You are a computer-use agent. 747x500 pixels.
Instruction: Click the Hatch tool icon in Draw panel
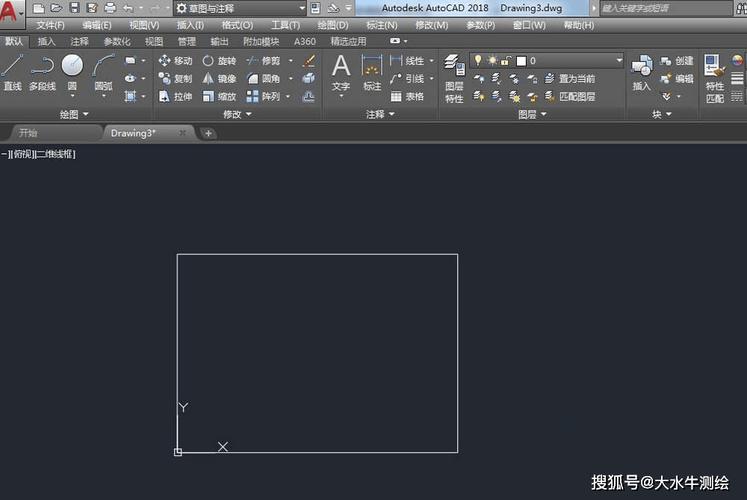(x=131, y=96)
